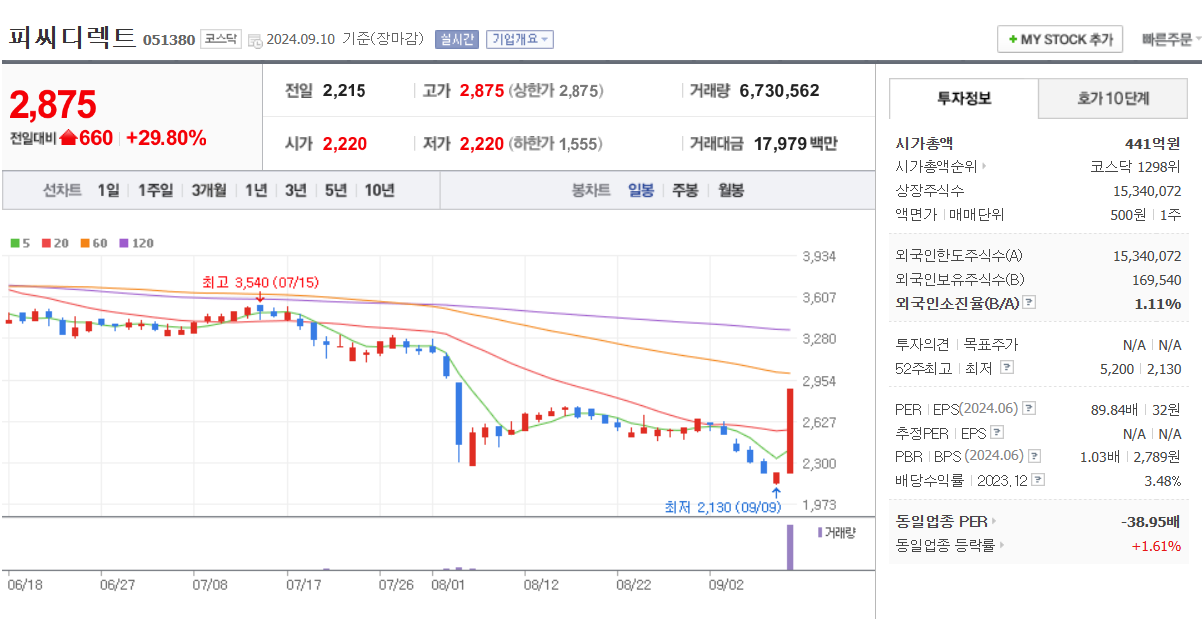Image resolution: width=1204 pixels, height=619 pixels.
Task: Click the purple 120-day moving average legend
Action: pos(137,242)
